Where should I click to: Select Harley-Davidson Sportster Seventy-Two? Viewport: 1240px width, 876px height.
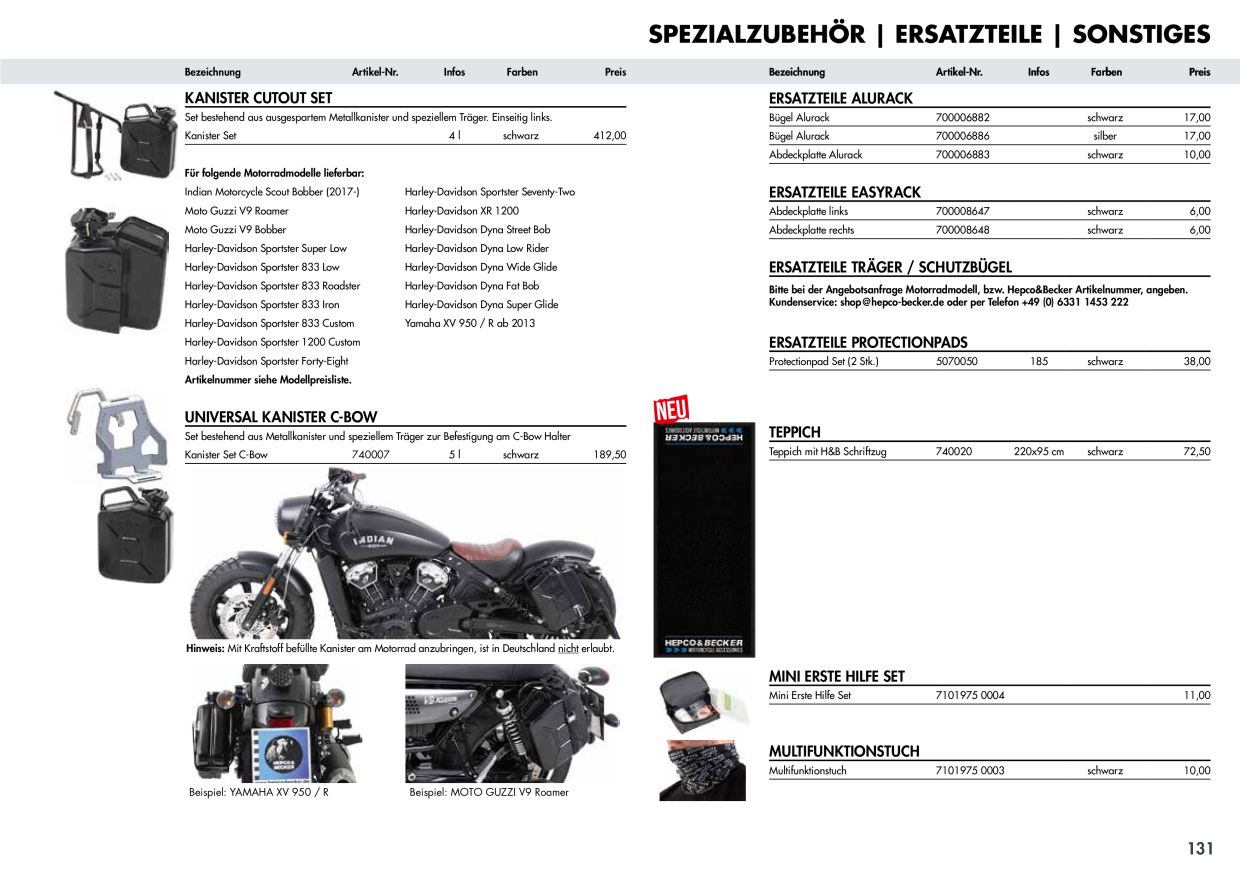(490, 192)
